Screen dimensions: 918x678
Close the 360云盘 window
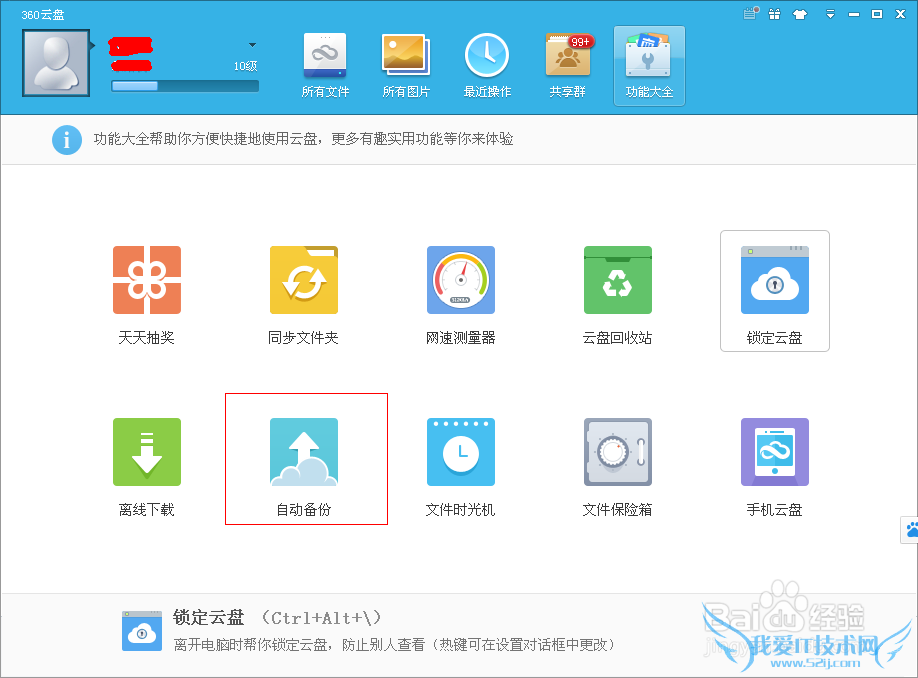[900, 14]
